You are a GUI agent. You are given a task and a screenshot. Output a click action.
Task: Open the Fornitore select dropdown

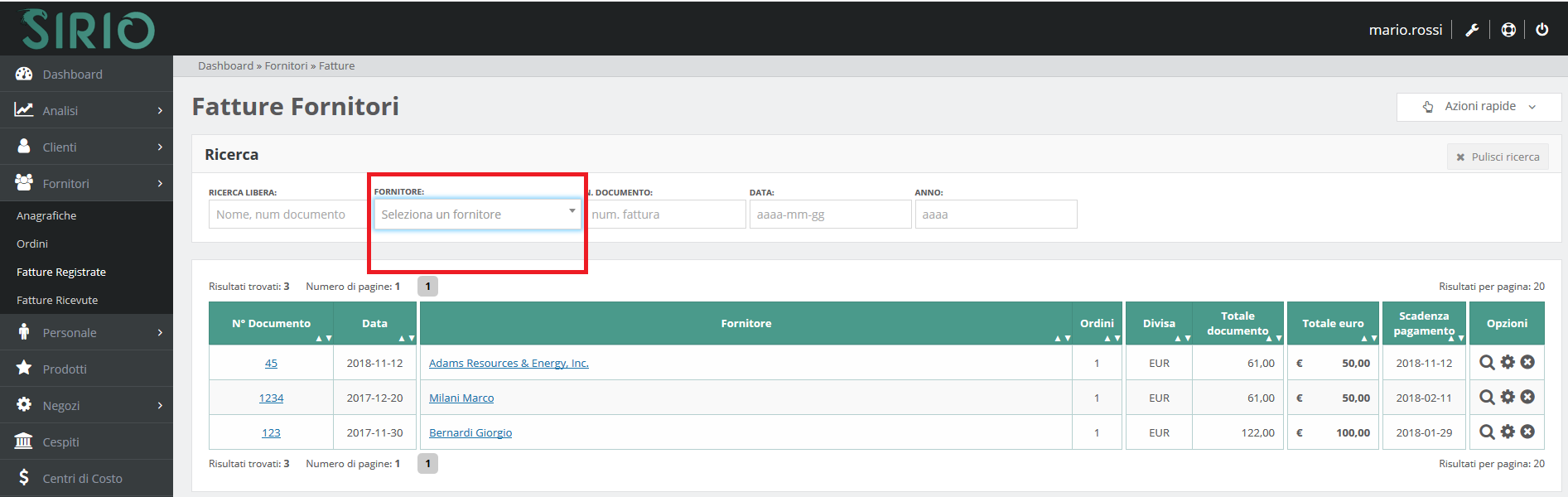coord(477,215)
